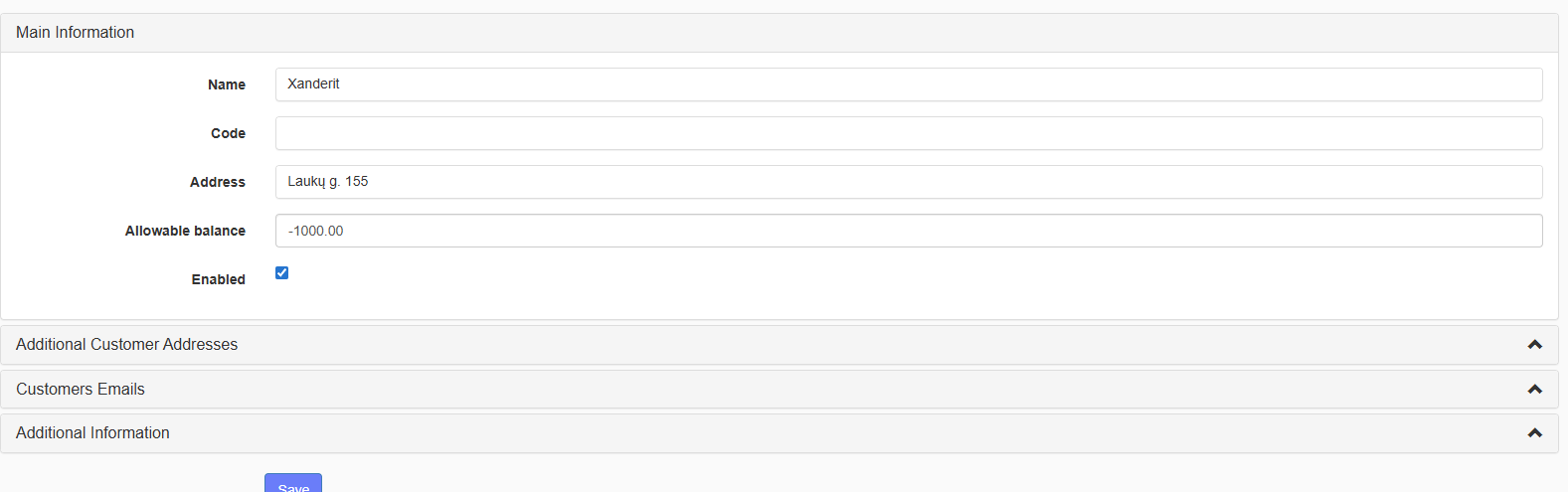
Task: Click into the empty Code field
Action: coord(908,133)
